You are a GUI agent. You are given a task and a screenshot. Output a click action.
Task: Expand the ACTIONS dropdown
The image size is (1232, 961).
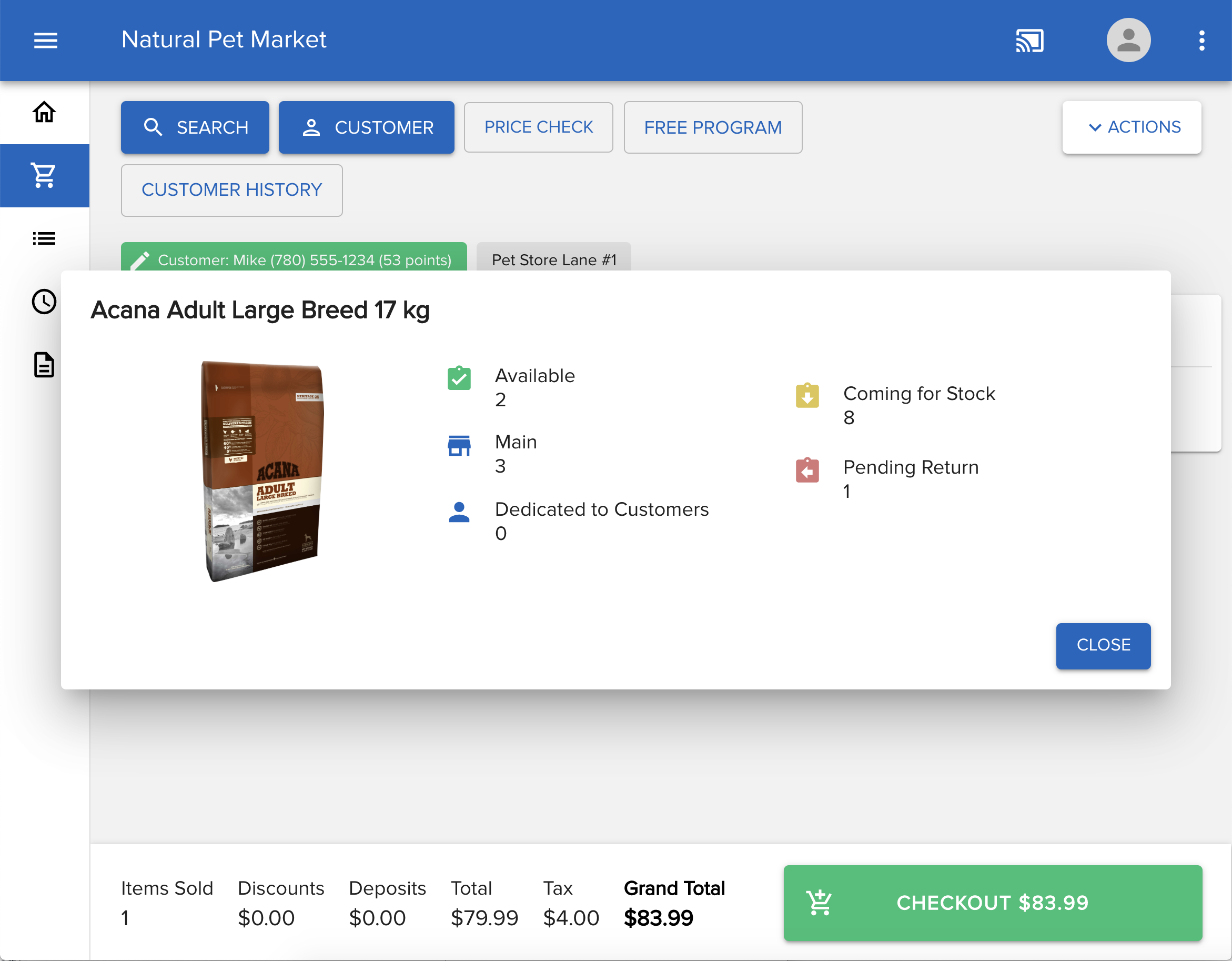click(1131, 127)
